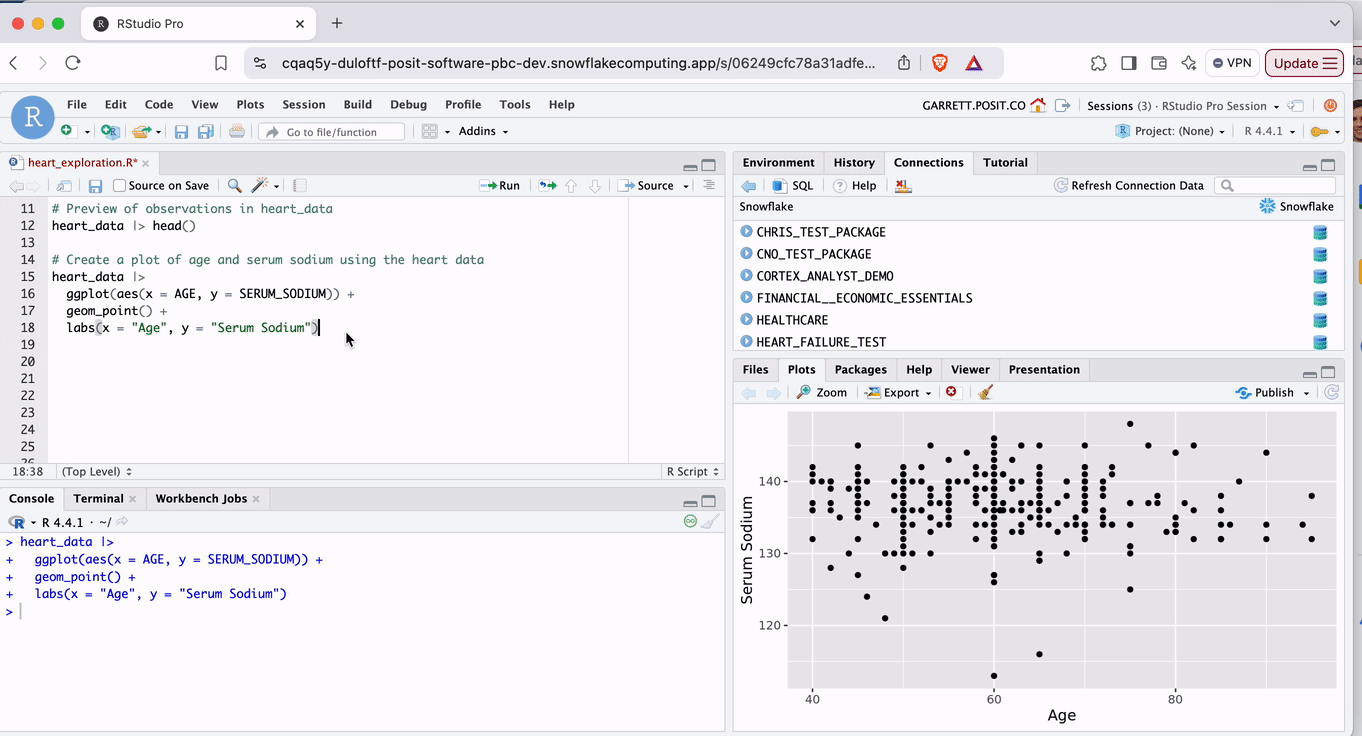The image size is (1362, 736).
Task: Expand the HEALTHCARE database connection
Action: pyautogui.click(x=746, y=320)
